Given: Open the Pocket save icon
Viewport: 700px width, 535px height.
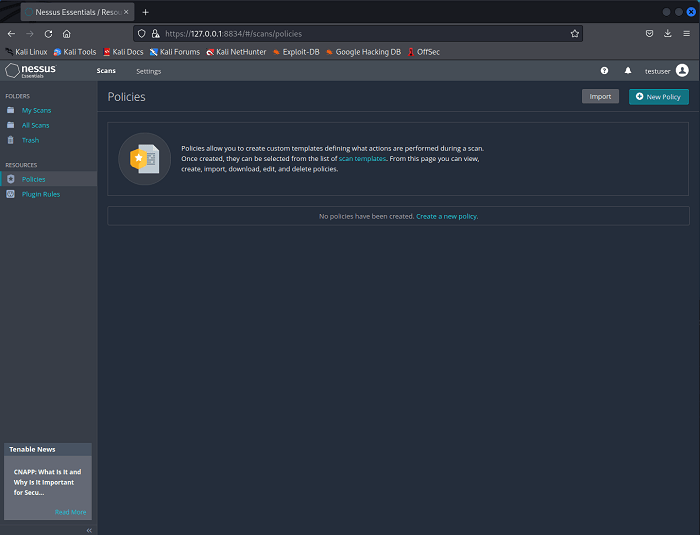Looking at the screenshot, I should 650,33.
